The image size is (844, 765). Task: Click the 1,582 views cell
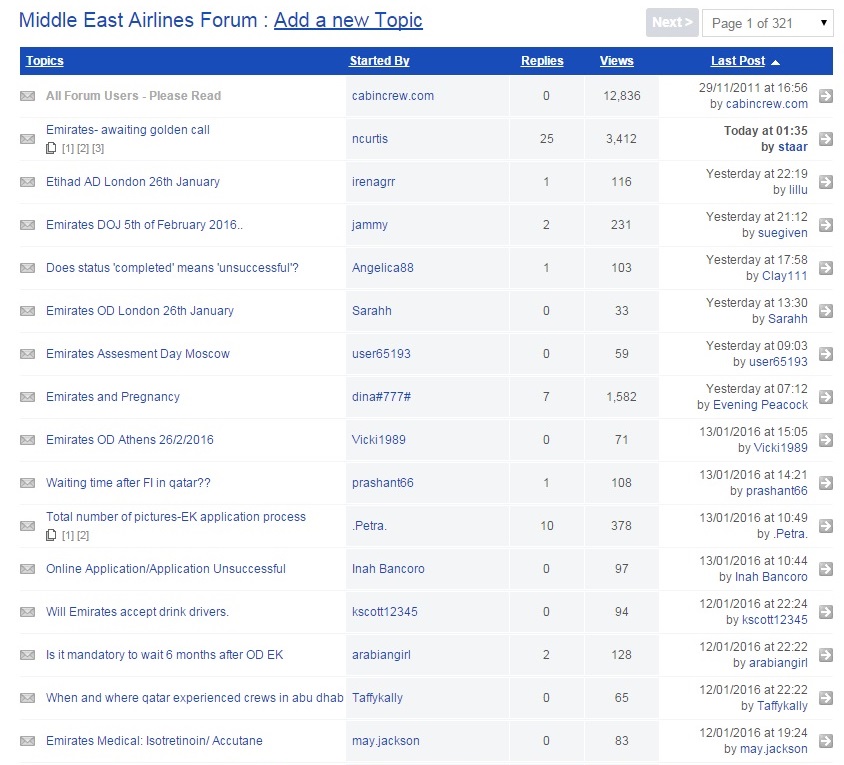pos(621,397)
